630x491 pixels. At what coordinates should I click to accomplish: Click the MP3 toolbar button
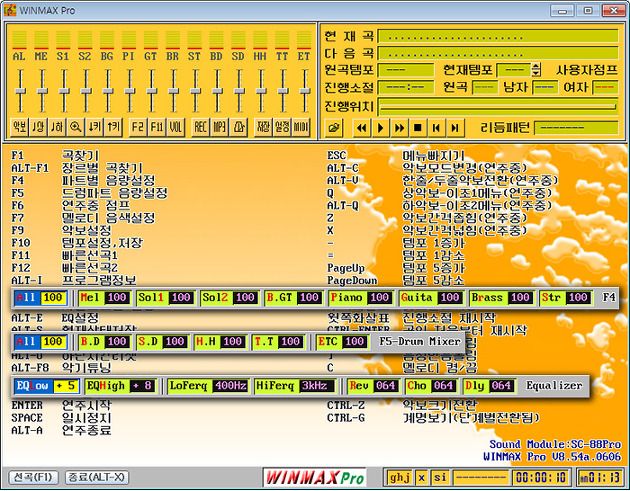pyautogui.click(x=219, y=127)
